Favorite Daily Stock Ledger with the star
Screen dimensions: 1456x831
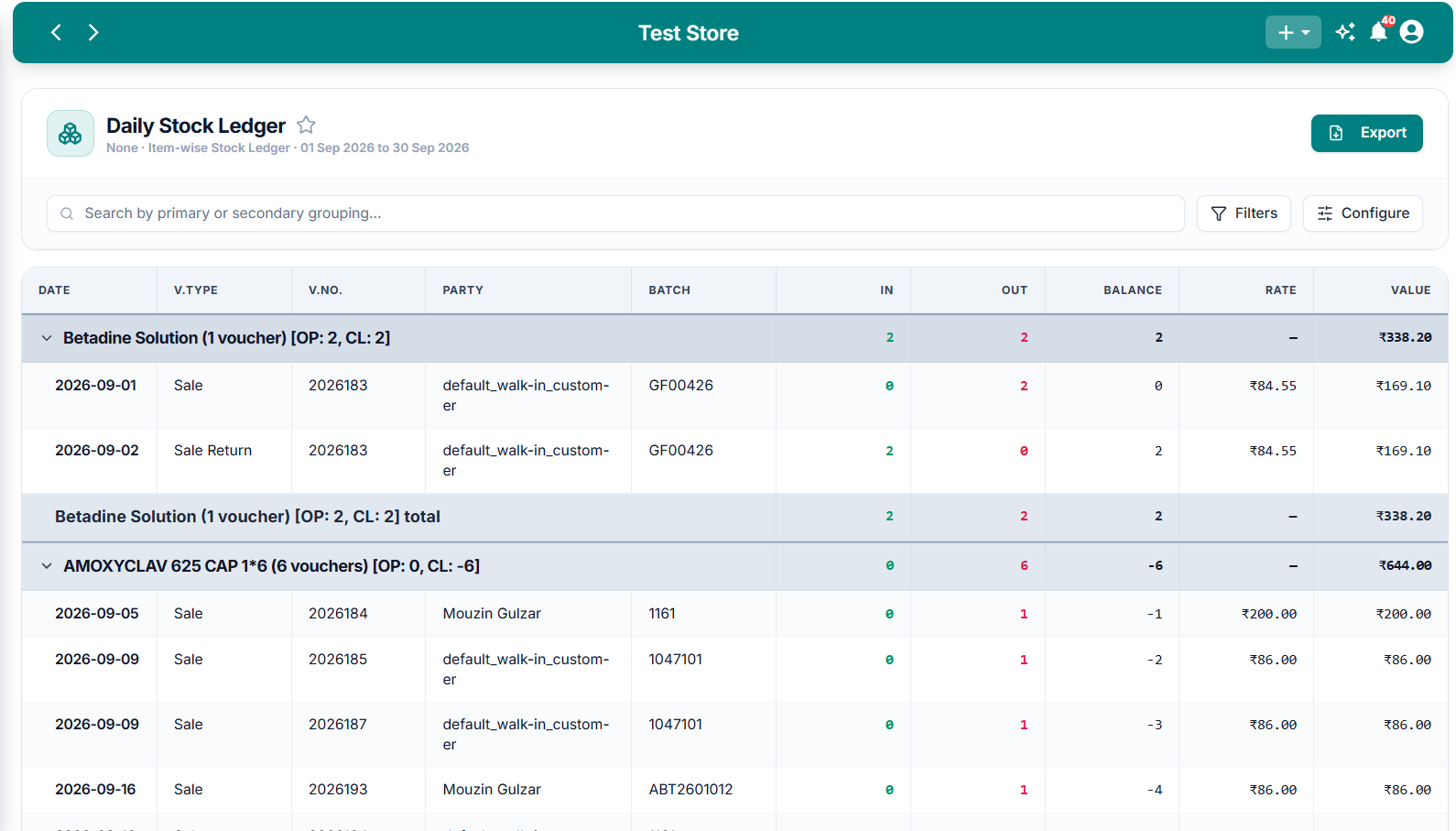307,125
